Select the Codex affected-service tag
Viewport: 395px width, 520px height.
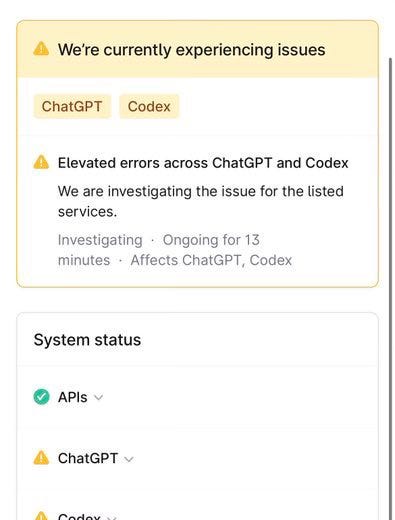point(149,106)
